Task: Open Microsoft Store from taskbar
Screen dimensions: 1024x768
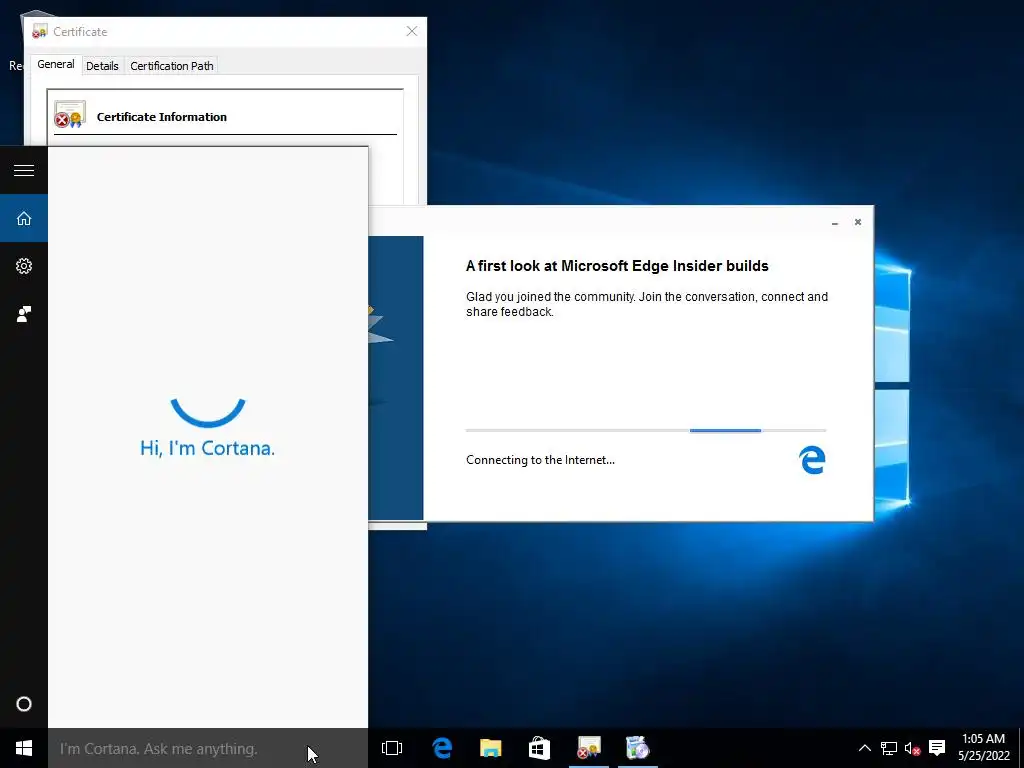Action: click(539, 748)
